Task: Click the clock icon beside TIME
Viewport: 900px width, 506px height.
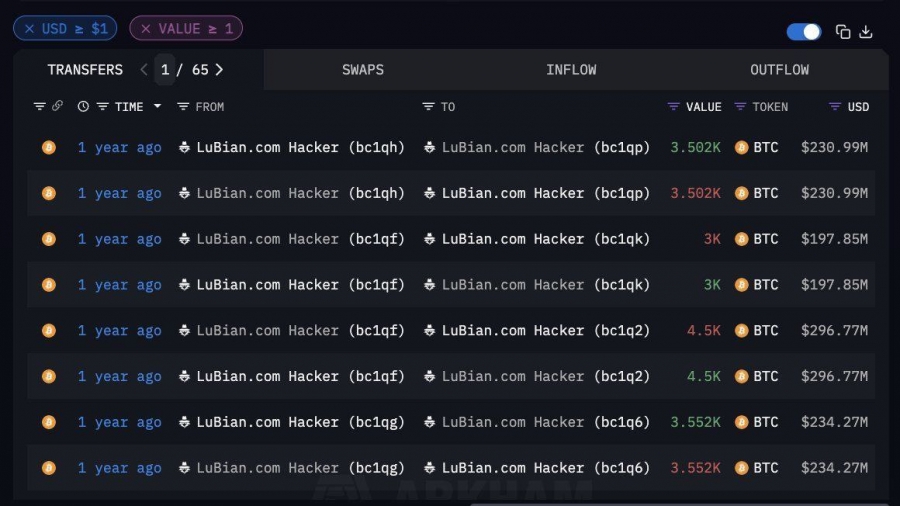Action: (x=83, y=107)
